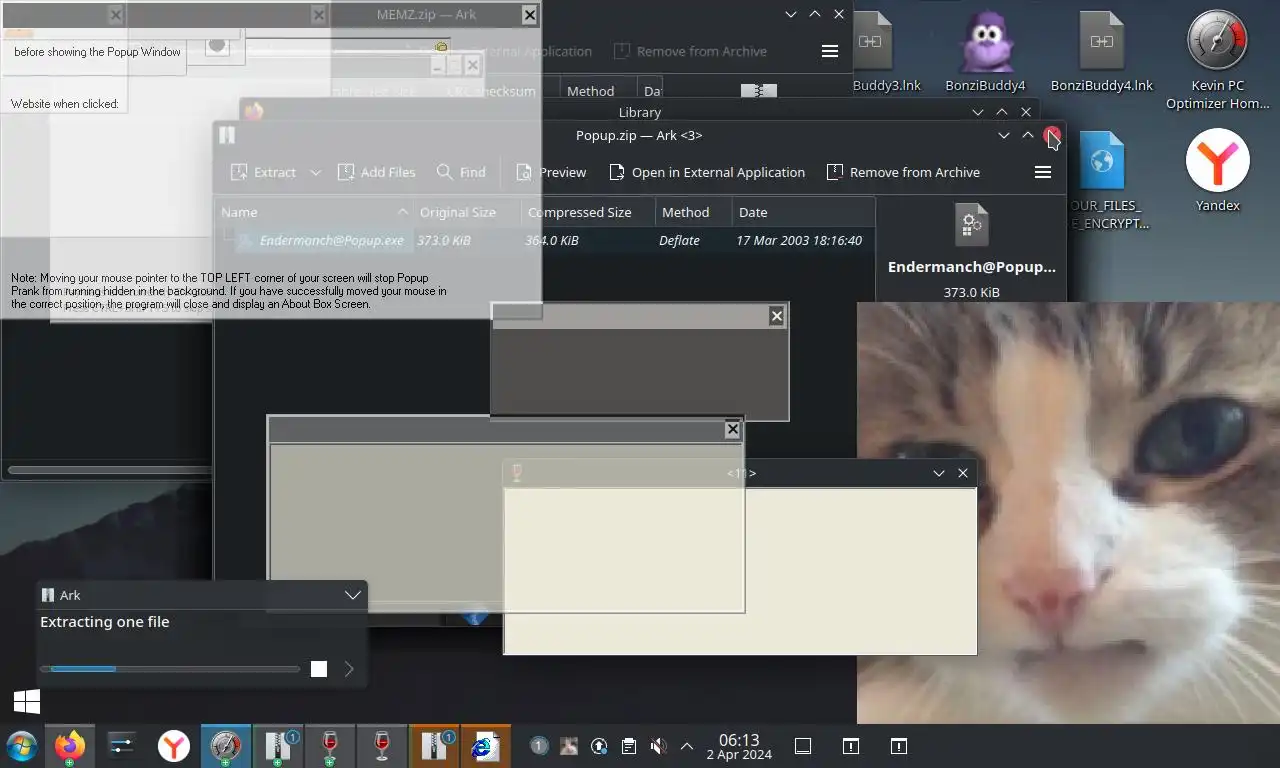Click the extraction progress bar

(169, 669)
